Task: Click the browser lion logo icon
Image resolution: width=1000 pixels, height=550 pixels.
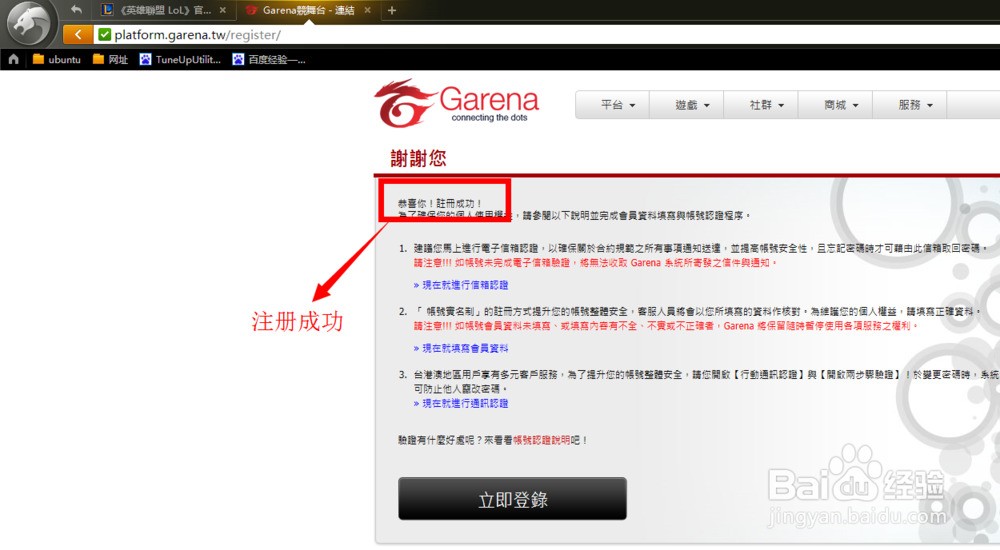Action: 29,23
